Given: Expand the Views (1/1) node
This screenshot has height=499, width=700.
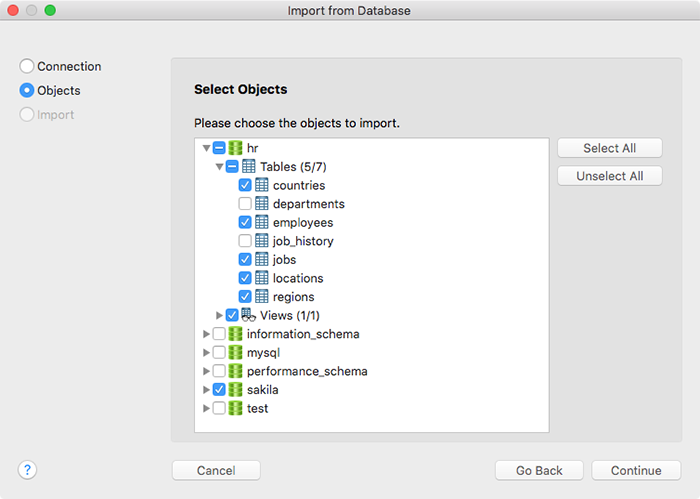Looking at the screenshot, I should 219,316.
